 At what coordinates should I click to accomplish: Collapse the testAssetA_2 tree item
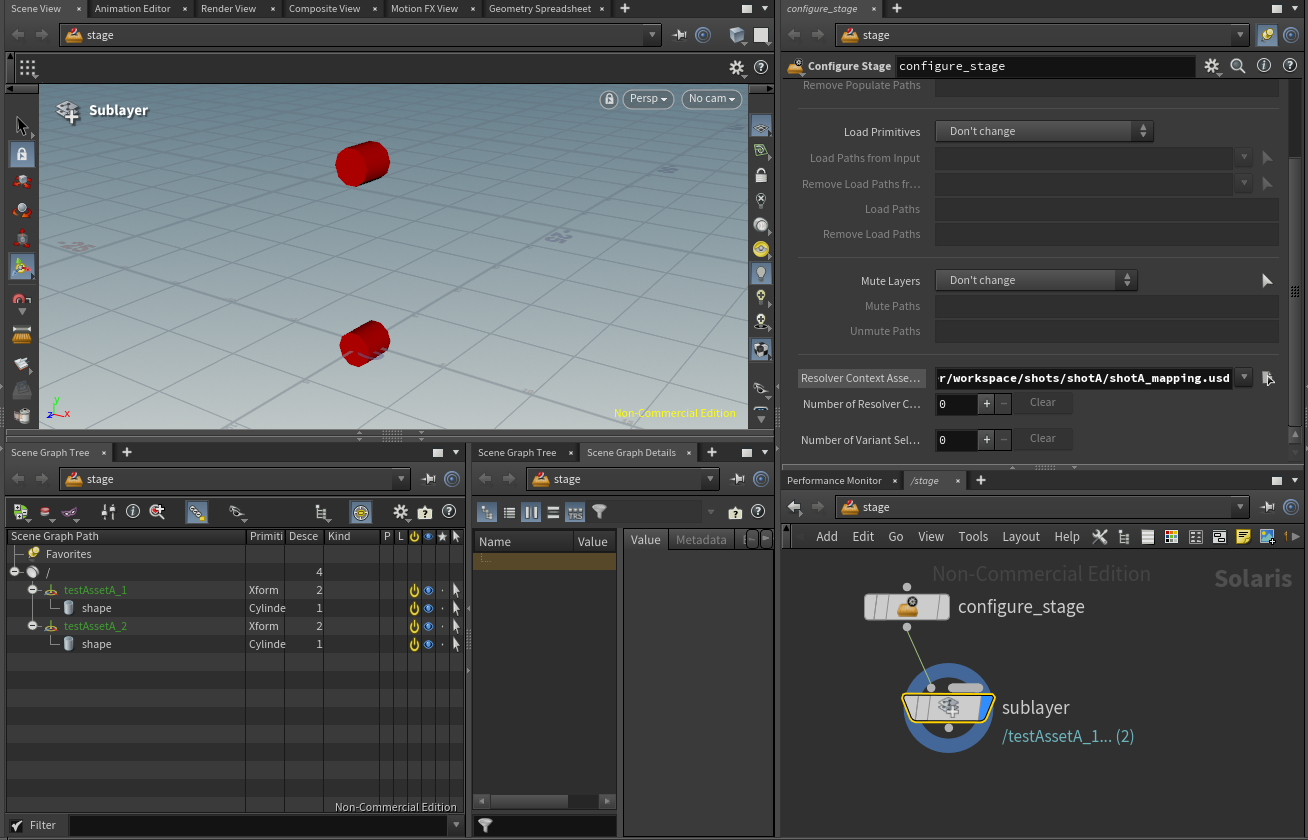tap(32, 626)
